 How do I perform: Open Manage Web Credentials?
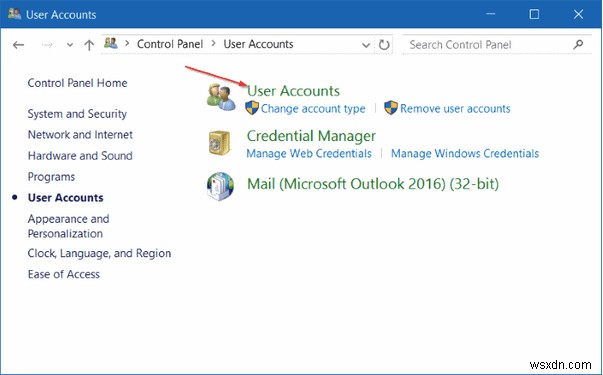(309, 154)
